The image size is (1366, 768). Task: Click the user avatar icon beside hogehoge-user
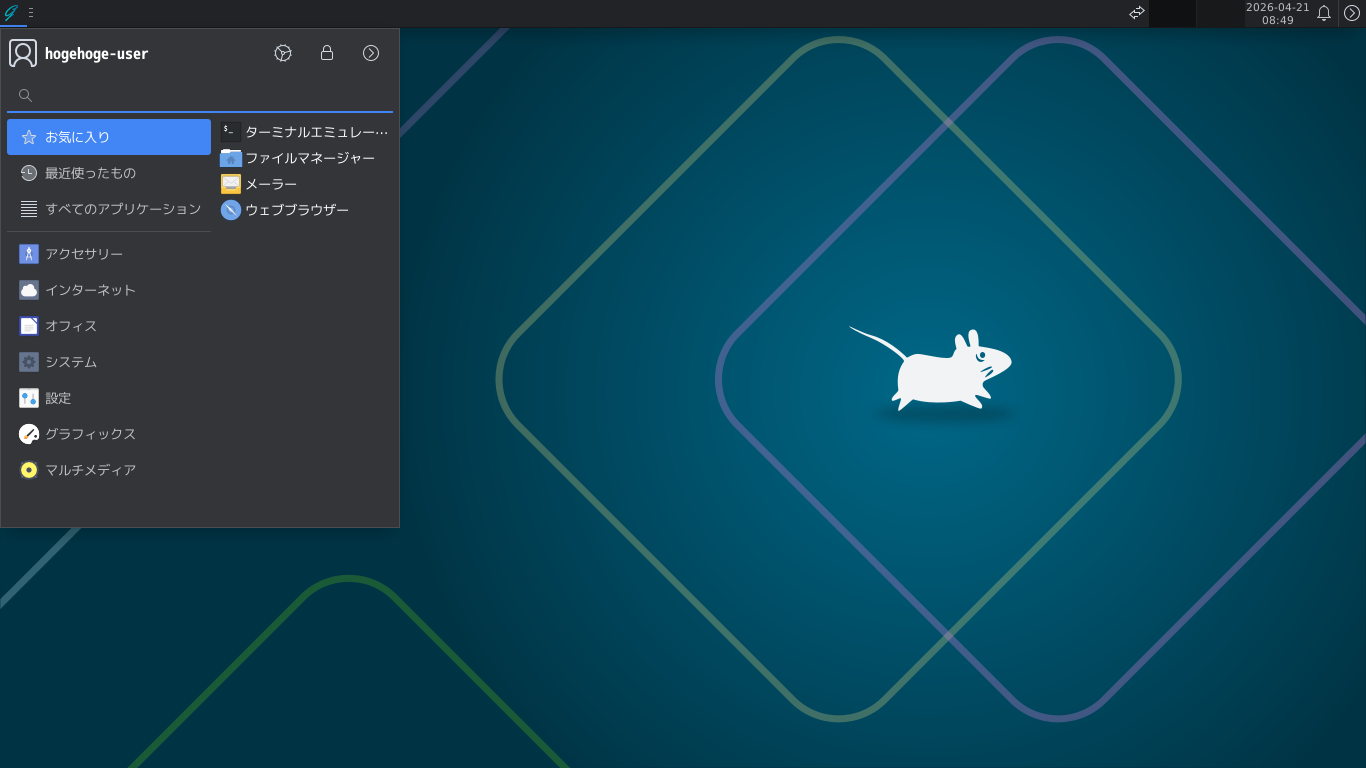pos(23,53)
